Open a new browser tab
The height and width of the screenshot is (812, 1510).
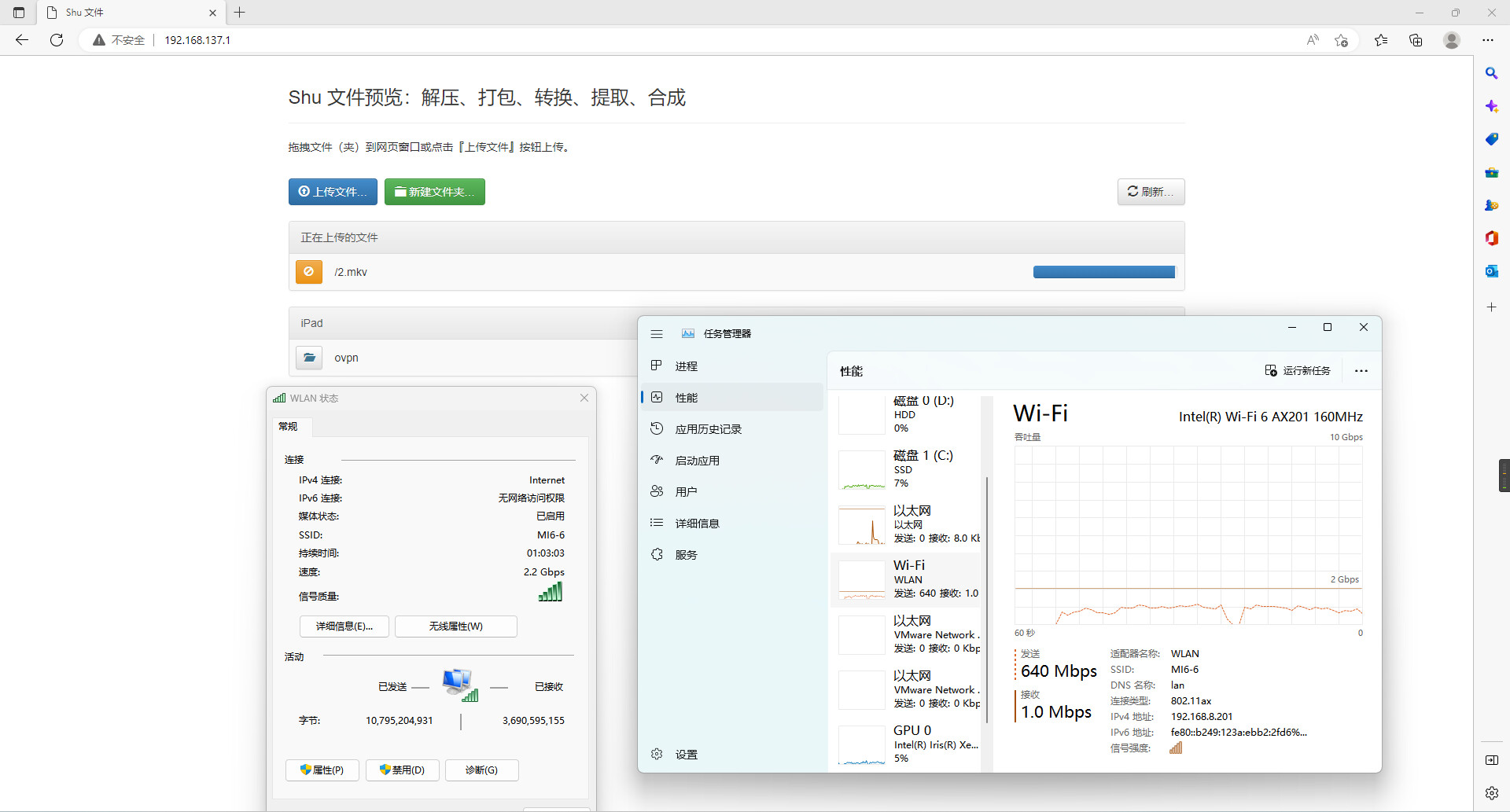point(240,13)
